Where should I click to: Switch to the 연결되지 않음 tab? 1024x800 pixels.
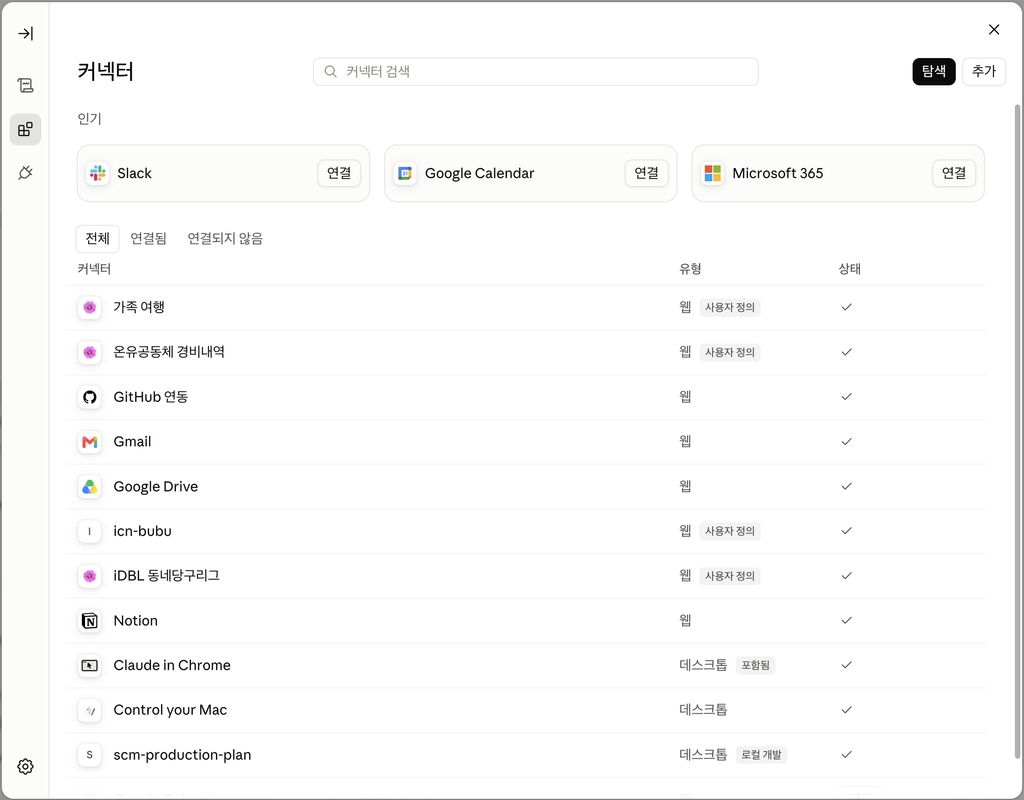(225, 238)
